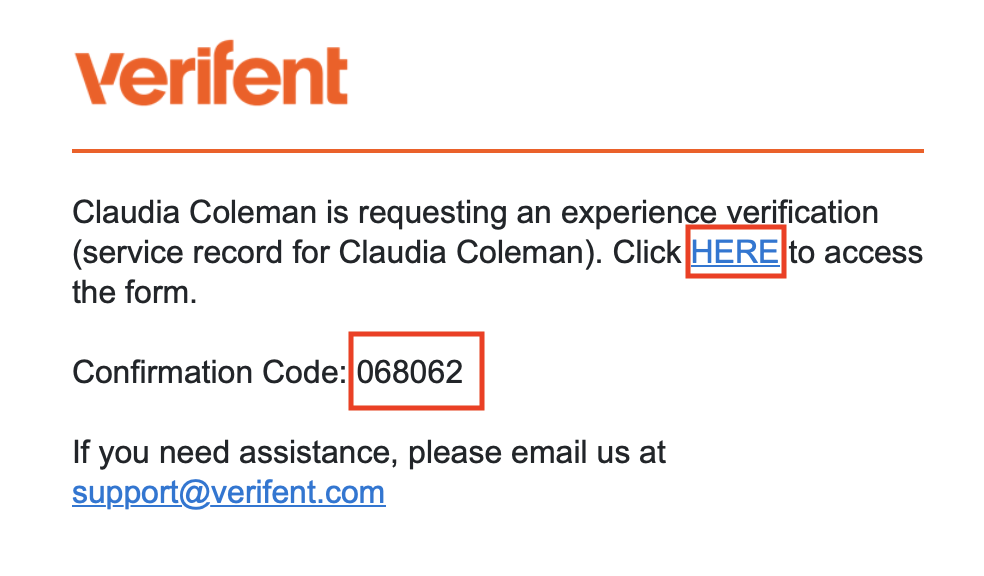Click the word "experience" in the message

click(639, 213)
